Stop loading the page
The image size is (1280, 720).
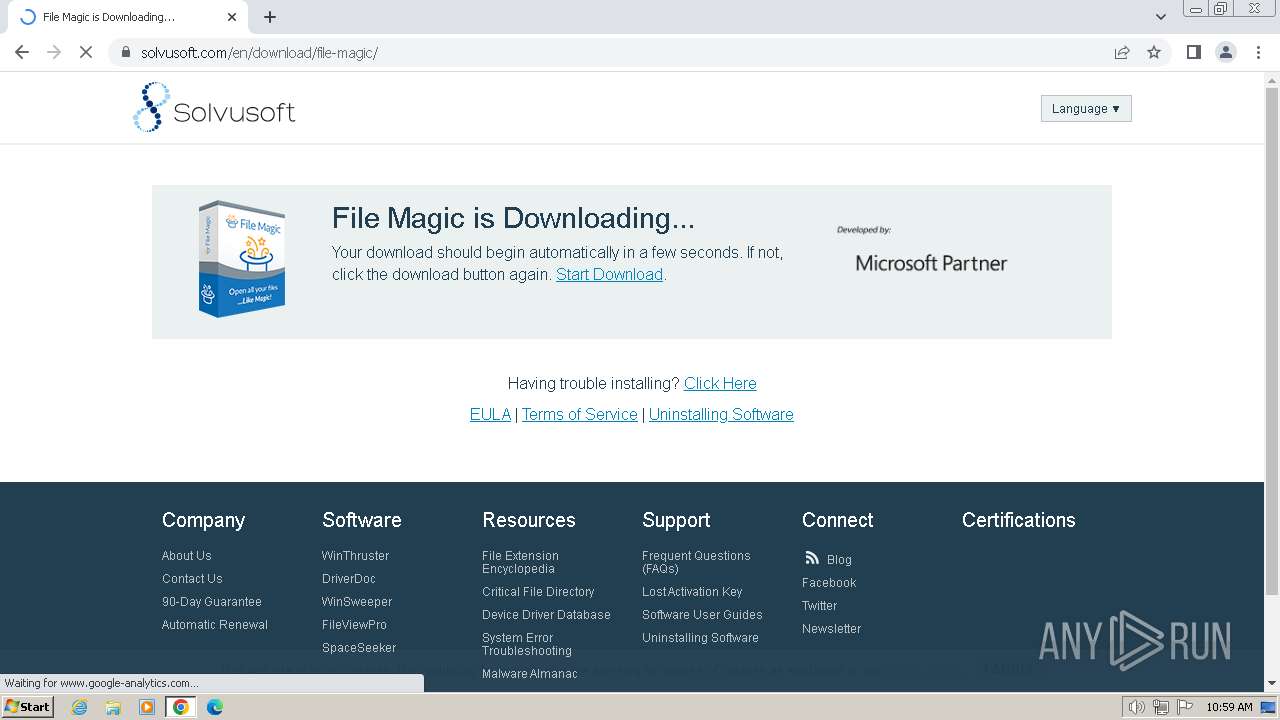(86, 53)
